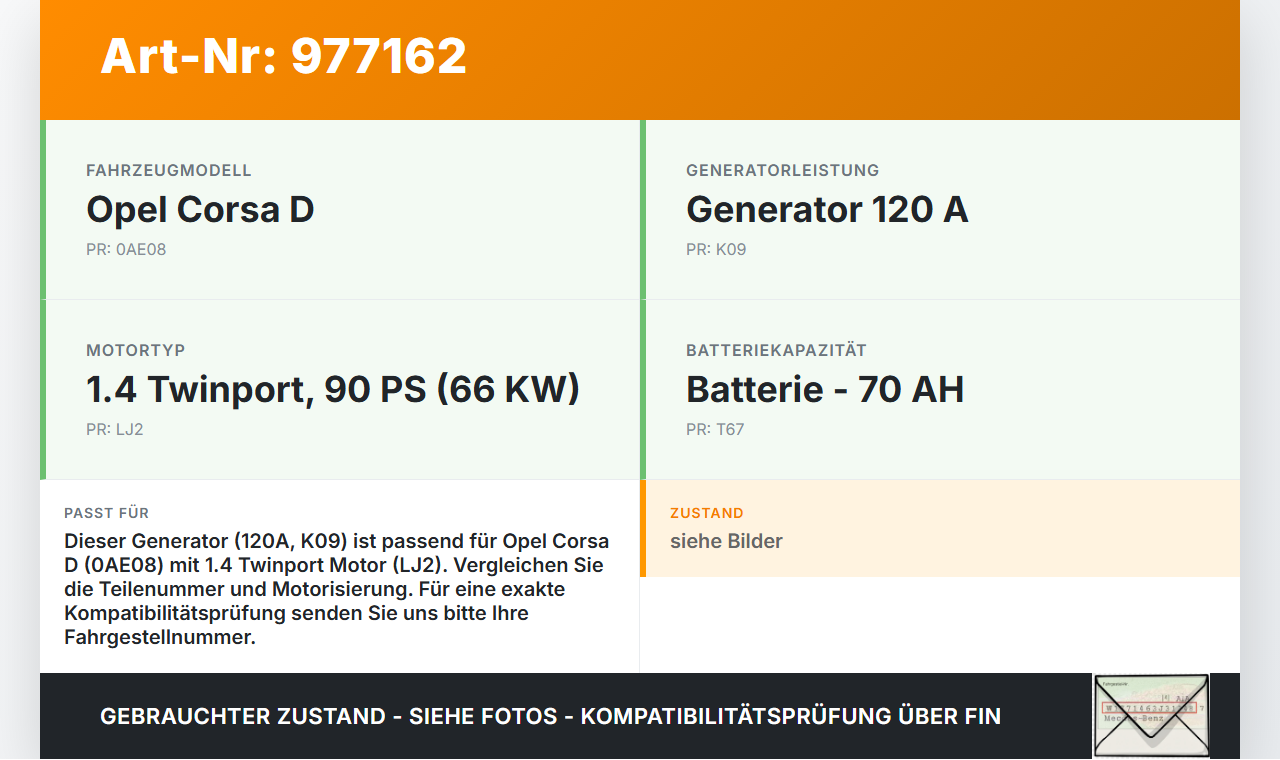Click the PR code "PR: T67"
Image resolution: width=1280 pixels, height=760 pixels.
(x=715, y=430)
